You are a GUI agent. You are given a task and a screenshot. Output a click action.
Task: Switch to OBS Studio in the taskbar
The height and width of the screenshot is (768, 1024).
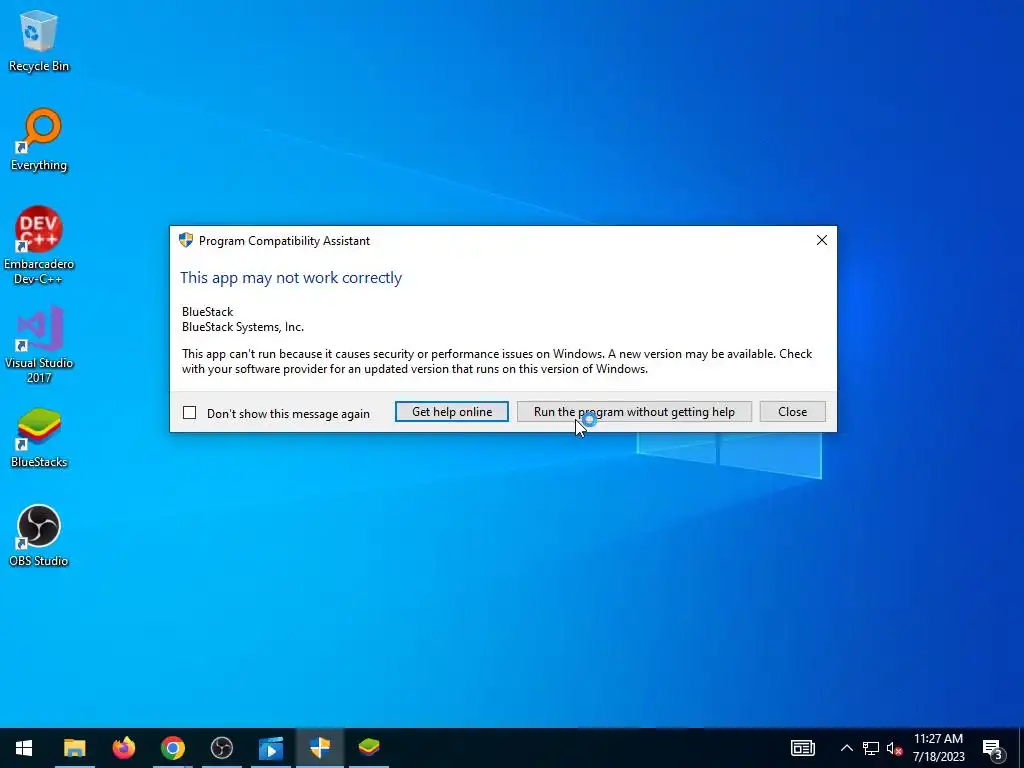pos(221,748)
